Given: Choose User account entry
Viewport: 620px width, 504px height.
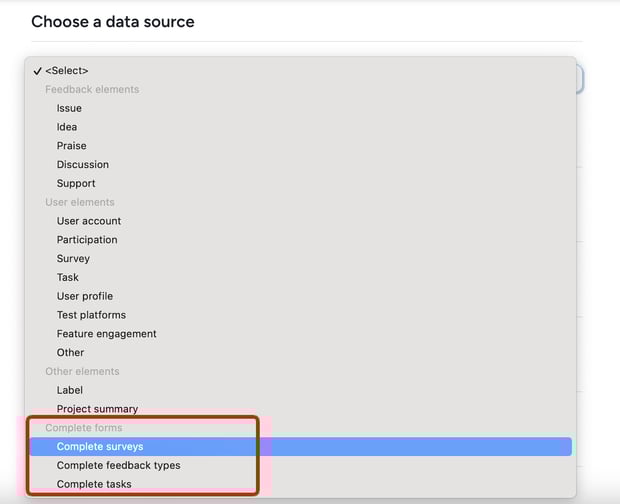Looking at the screenshot, I should (x=301, y=221).
